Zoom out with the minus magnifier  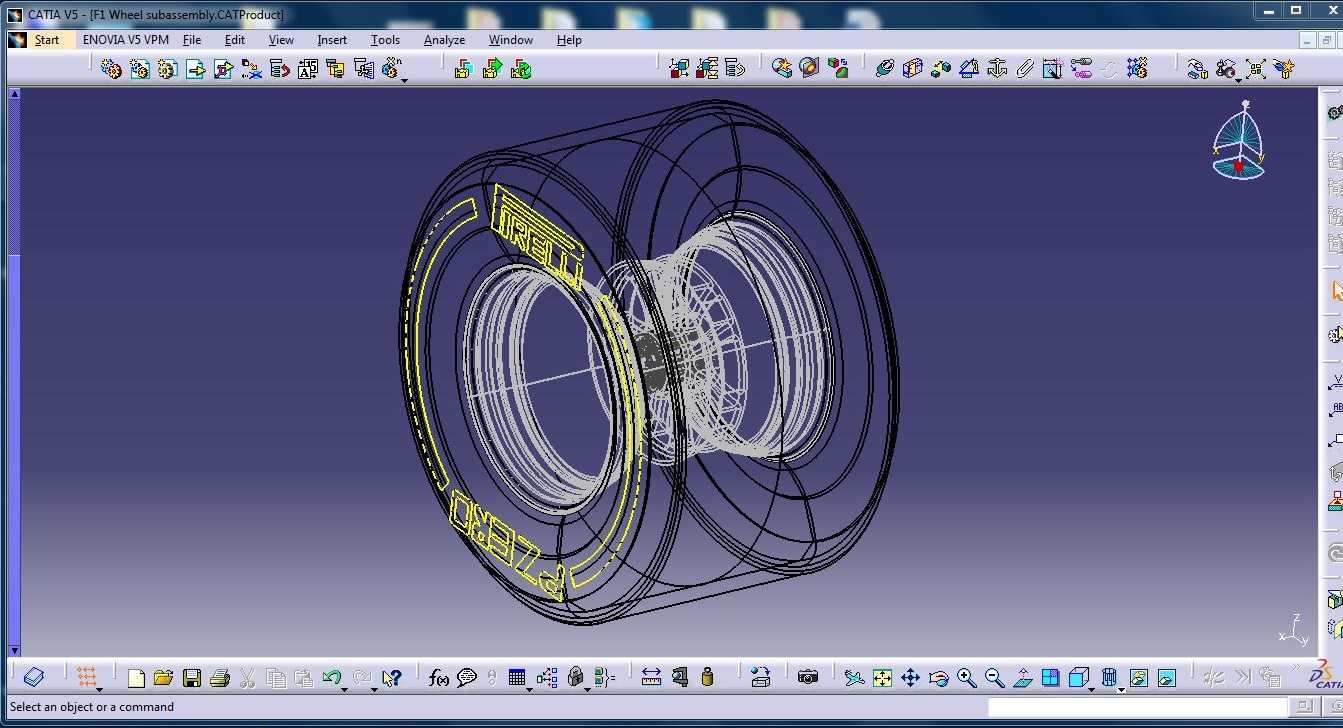pyautogui.click(x=994, y=677)
